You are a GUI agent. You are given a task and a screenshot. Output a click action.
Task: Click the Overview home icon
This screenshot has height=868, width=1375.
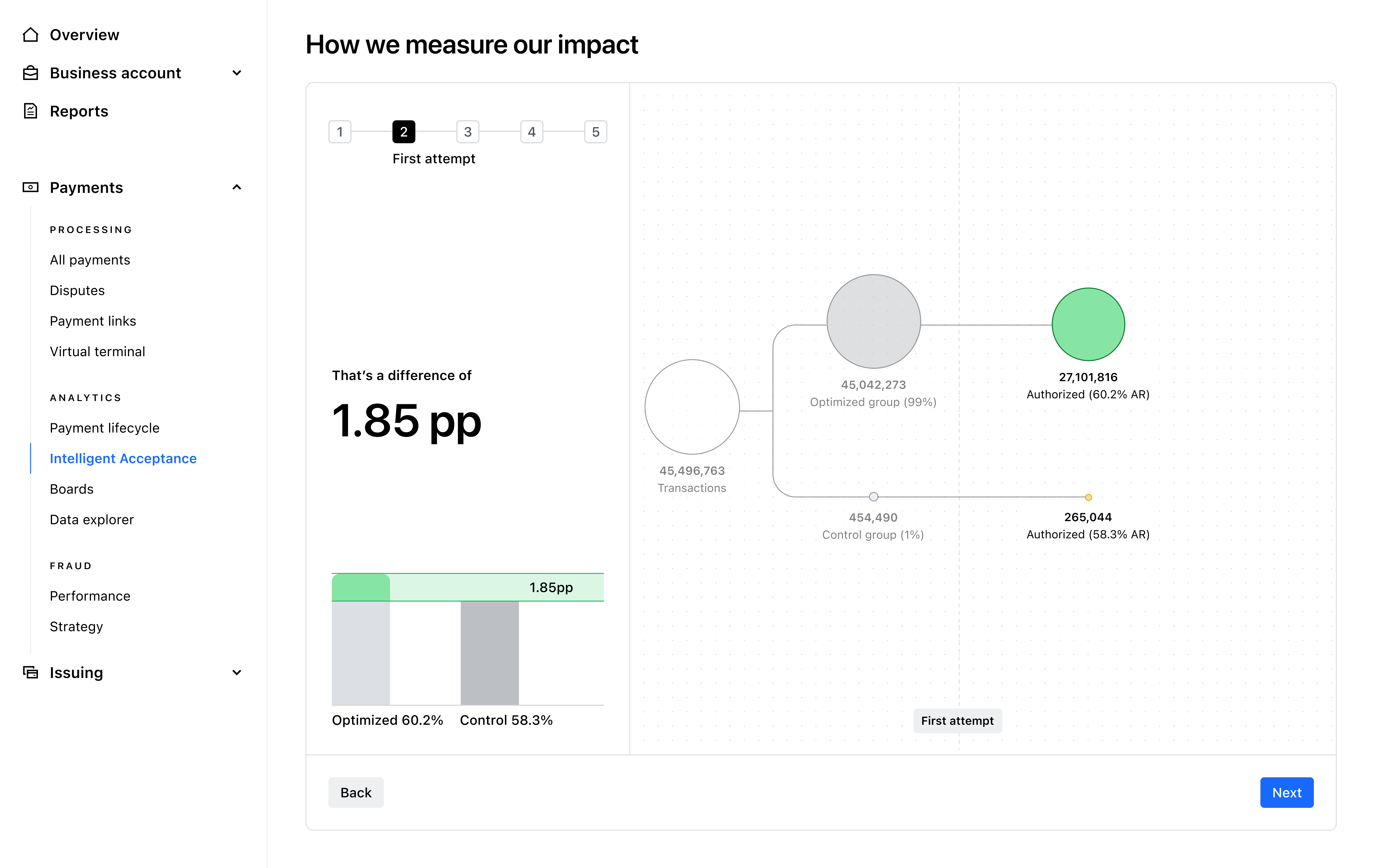30,35
